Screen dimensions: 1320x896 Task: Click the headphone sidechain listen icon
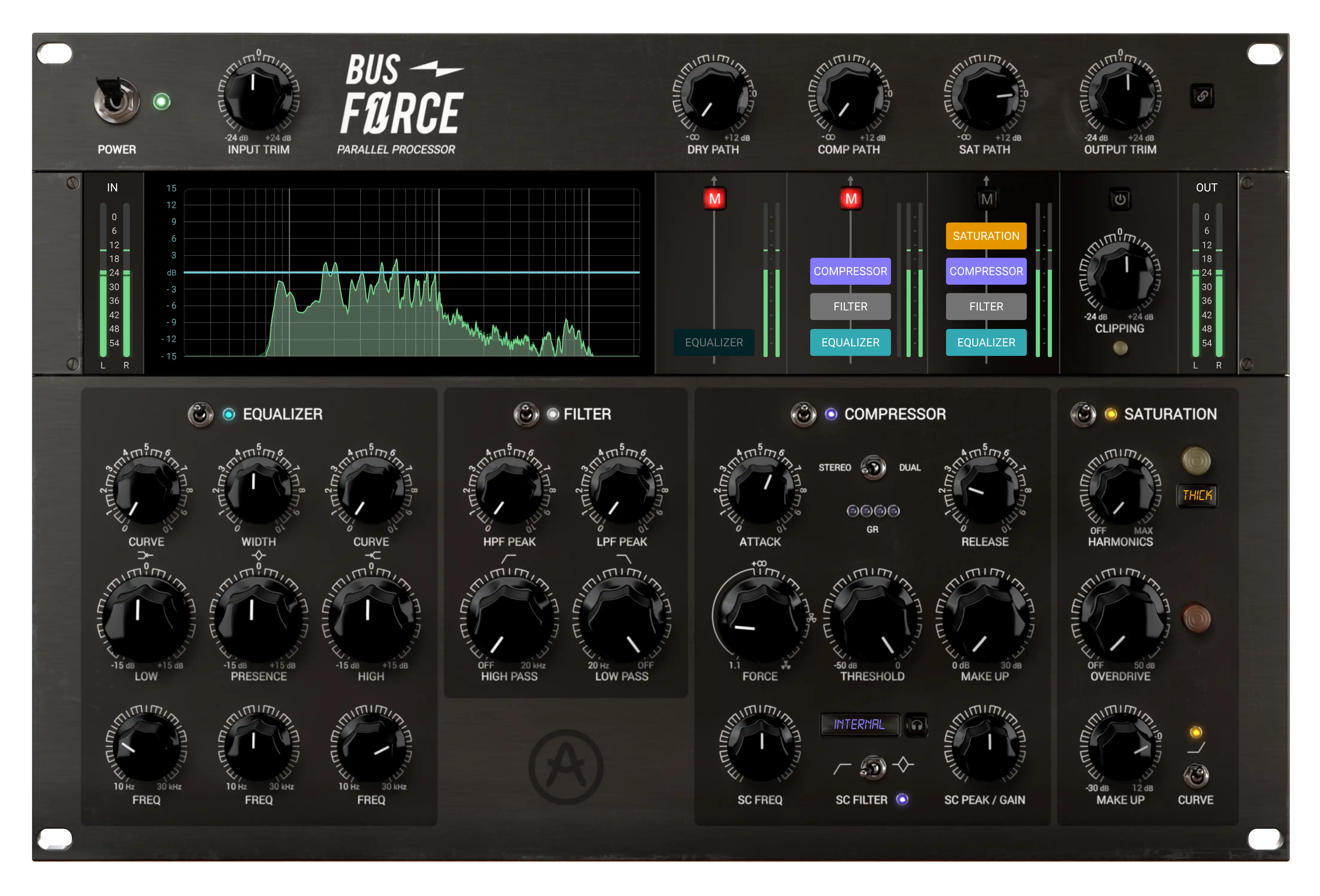pos(916,725)
